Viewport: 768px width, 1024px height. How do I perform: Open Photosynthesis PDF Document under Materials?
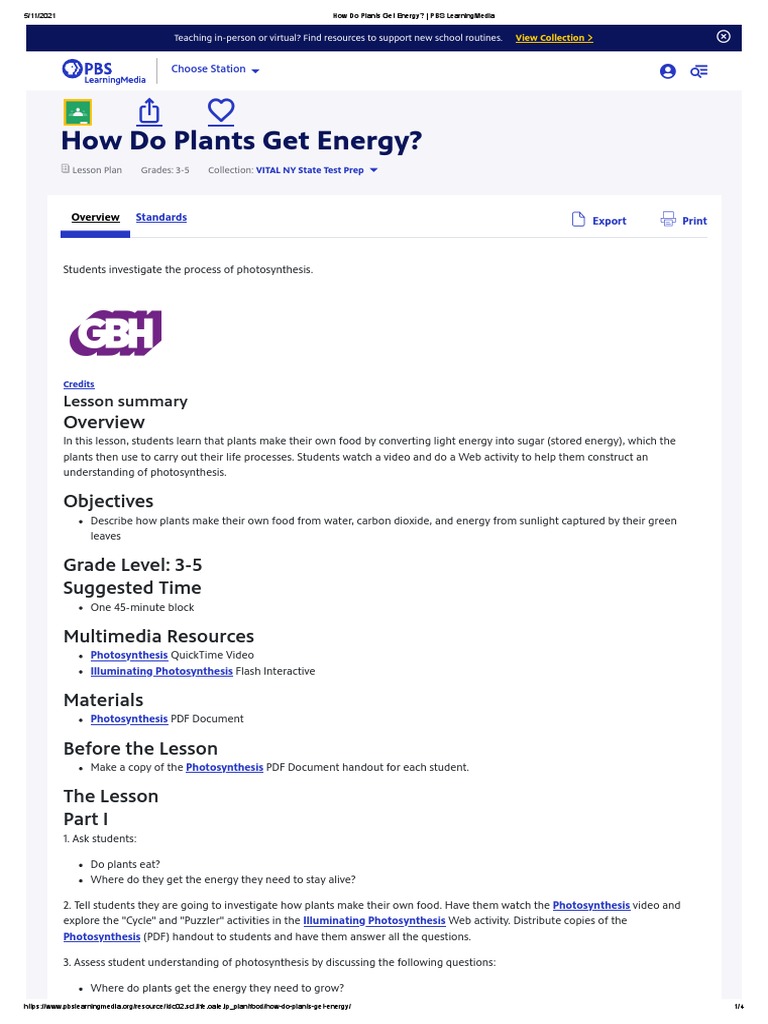(x=129, y=719)
